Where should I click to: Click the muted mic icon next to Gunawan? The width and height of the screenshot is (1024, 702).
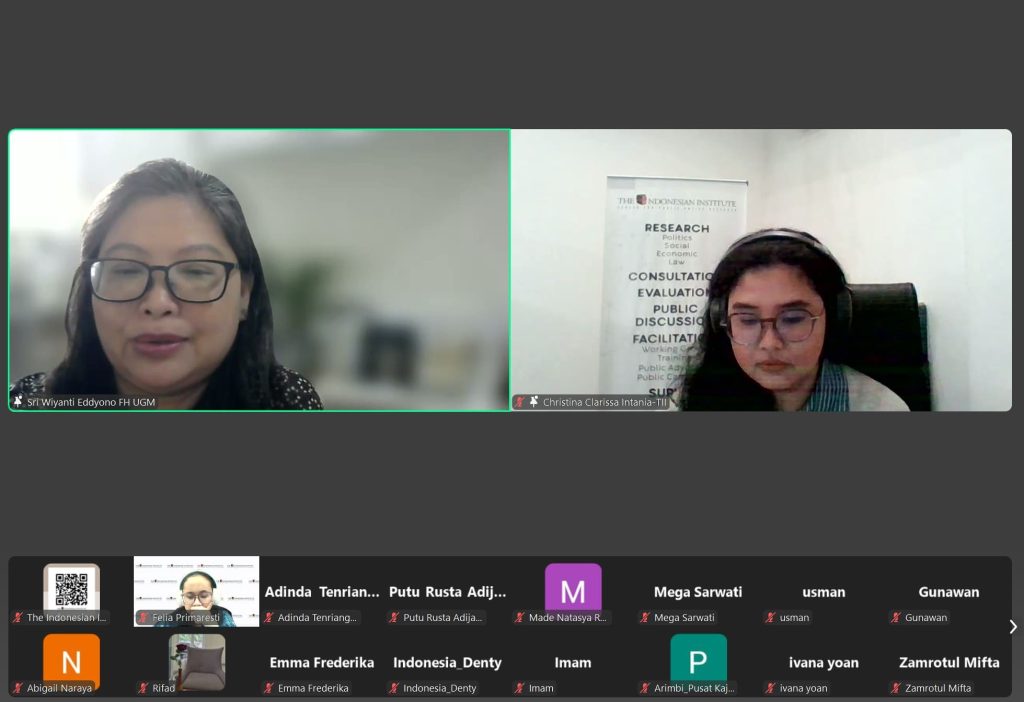point(896,618)
